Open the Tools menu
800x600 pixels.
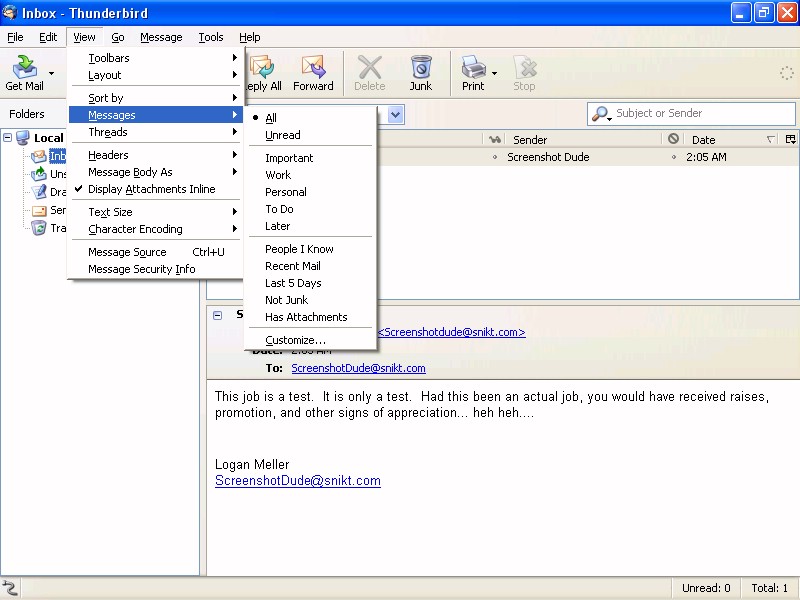tap(211, 37)
